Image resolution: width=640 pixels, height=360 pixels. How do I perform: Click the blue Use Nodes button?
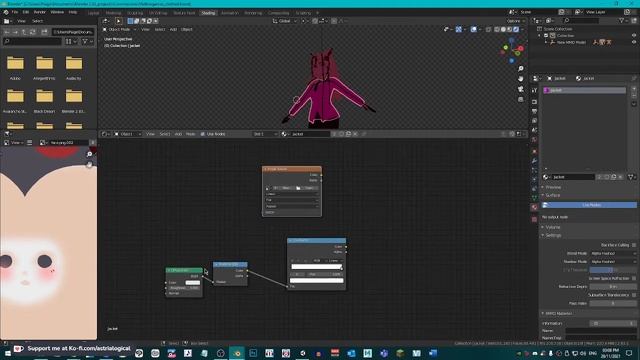pos(589,205)
